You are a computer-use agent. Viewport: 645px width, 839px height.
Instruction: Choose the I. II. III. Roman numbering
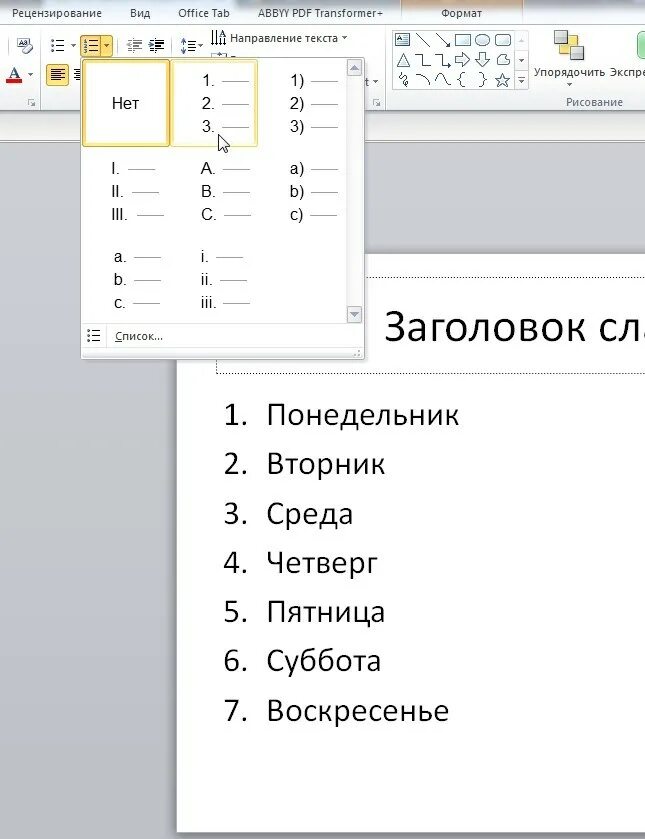[126, 192]
